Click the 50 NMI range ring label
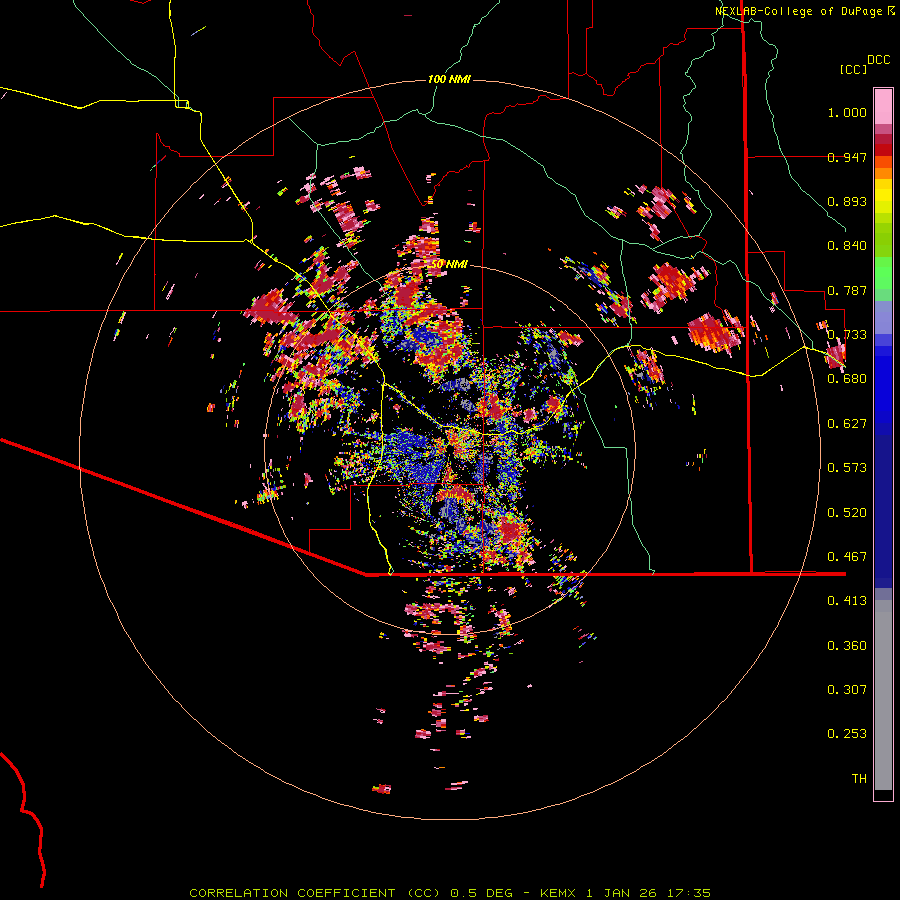 (x=449, y=264)
